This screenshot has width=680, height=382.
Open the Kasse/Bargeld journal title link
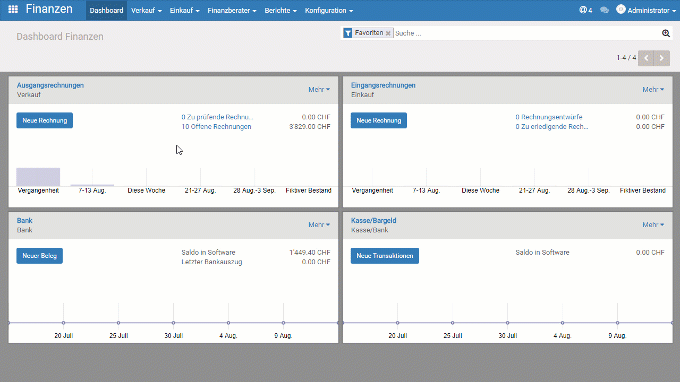tap(373, 221)
